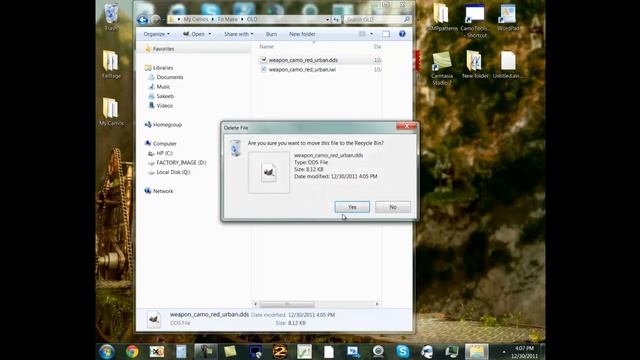Launch Google Chrome from the taskbar

tap(132, 351)
